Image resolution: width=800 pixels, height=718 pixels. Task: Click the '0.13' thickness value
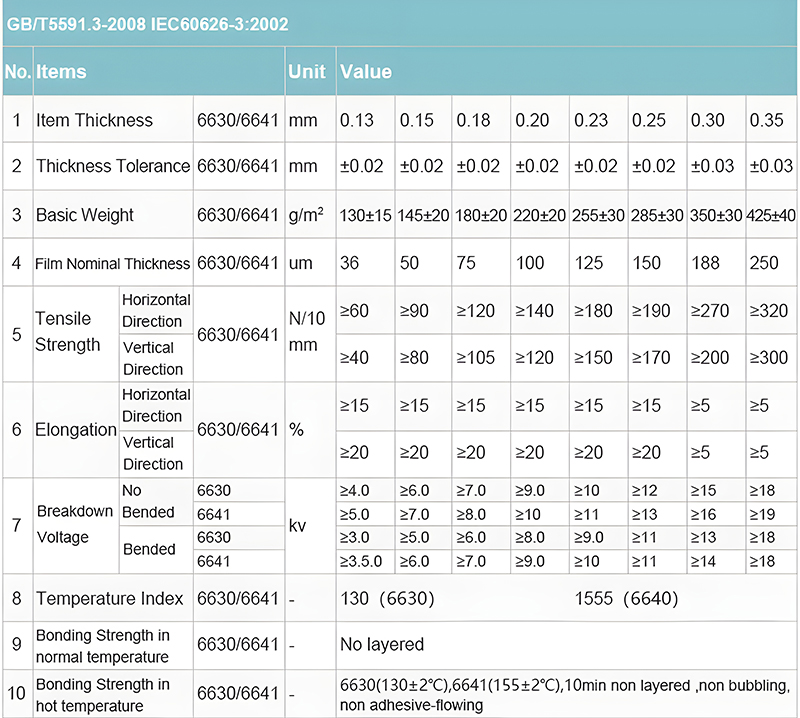(x=357, y=120)
